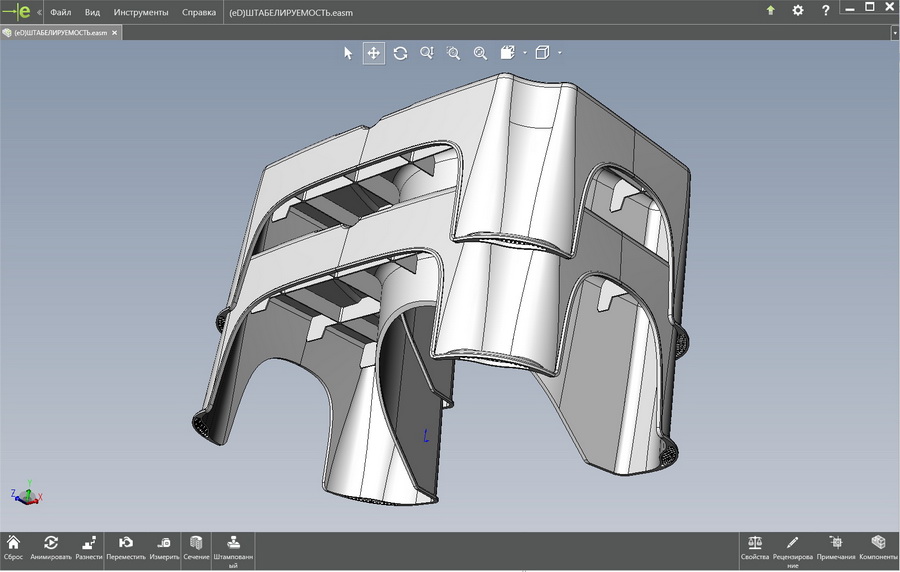Select the Zoom to Area tool
Viewport: 900px width, 572px height.
coord(453,53)
